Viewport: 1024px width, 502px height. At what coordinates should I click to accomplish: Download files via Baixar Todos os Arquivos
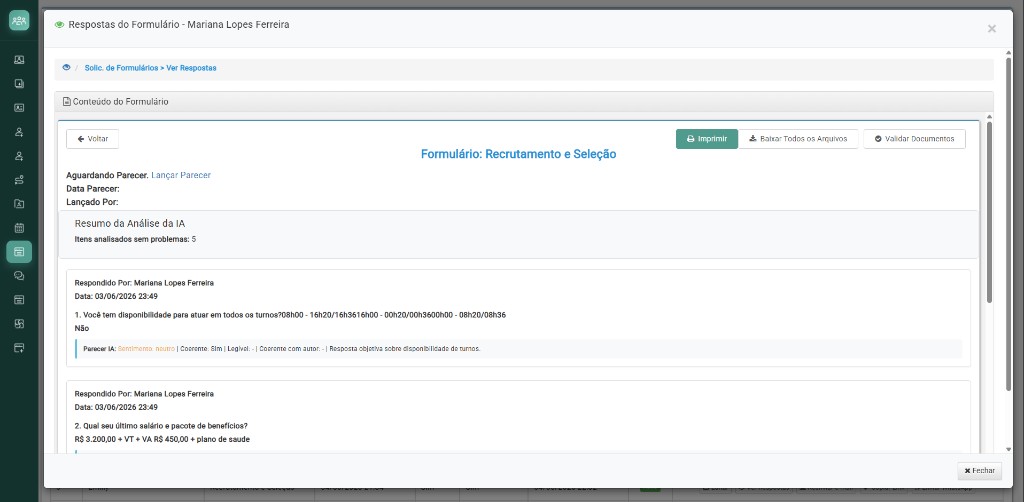[798, 139]
